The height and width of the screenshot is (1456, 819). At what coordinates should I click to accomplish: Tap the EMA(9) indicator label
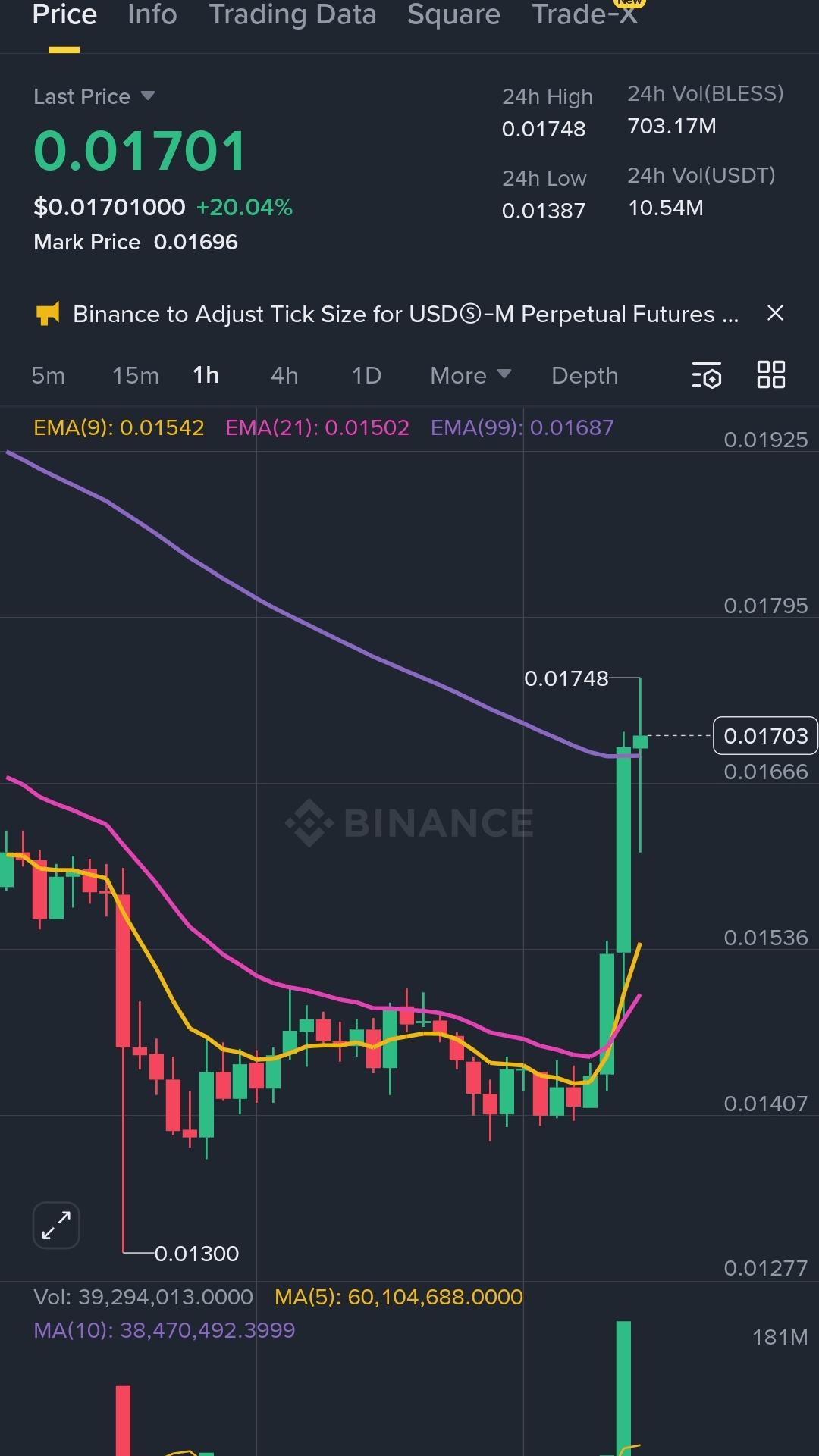coord(119,427)
